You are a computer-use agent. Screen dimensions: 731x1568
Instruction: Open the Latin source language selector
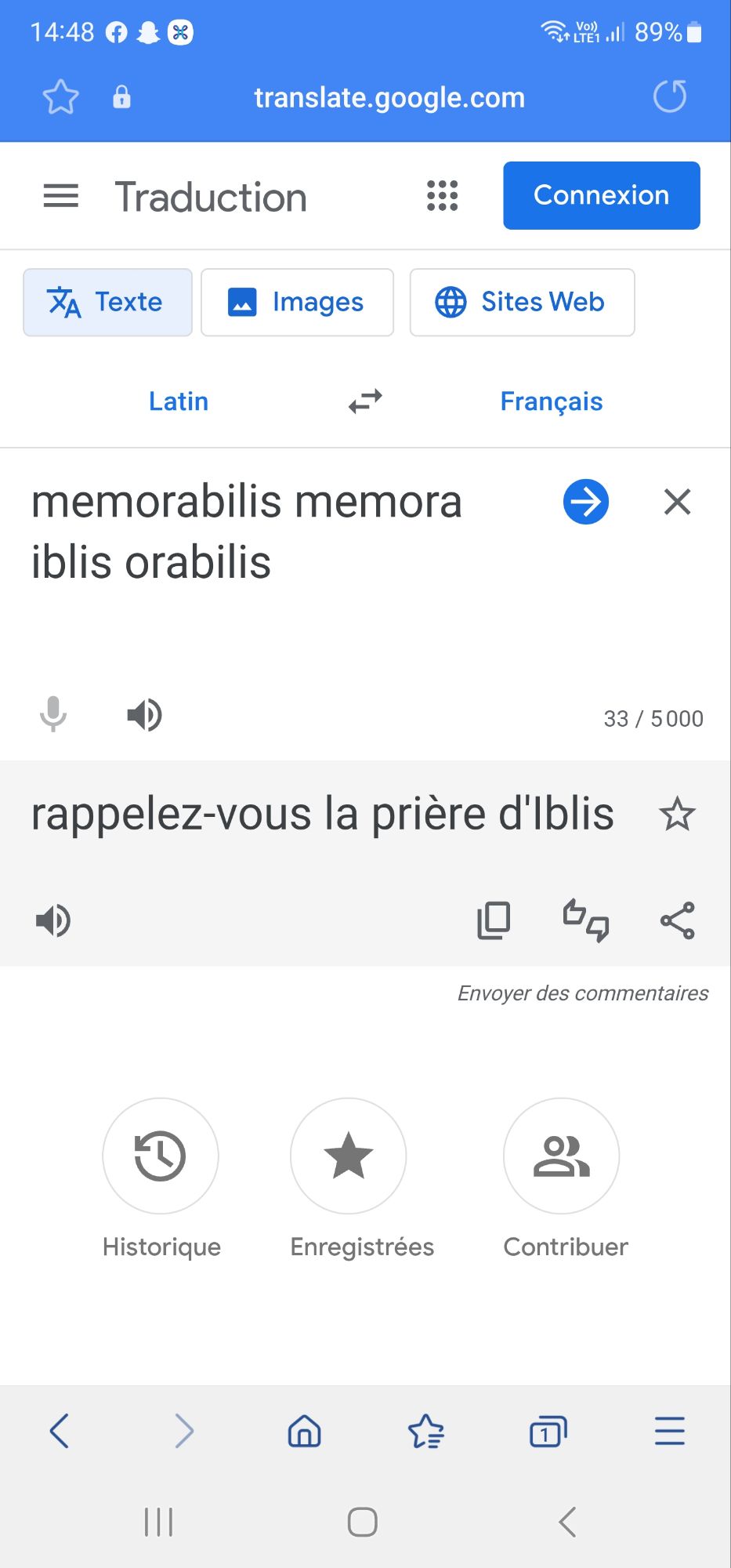coord(179,401)
